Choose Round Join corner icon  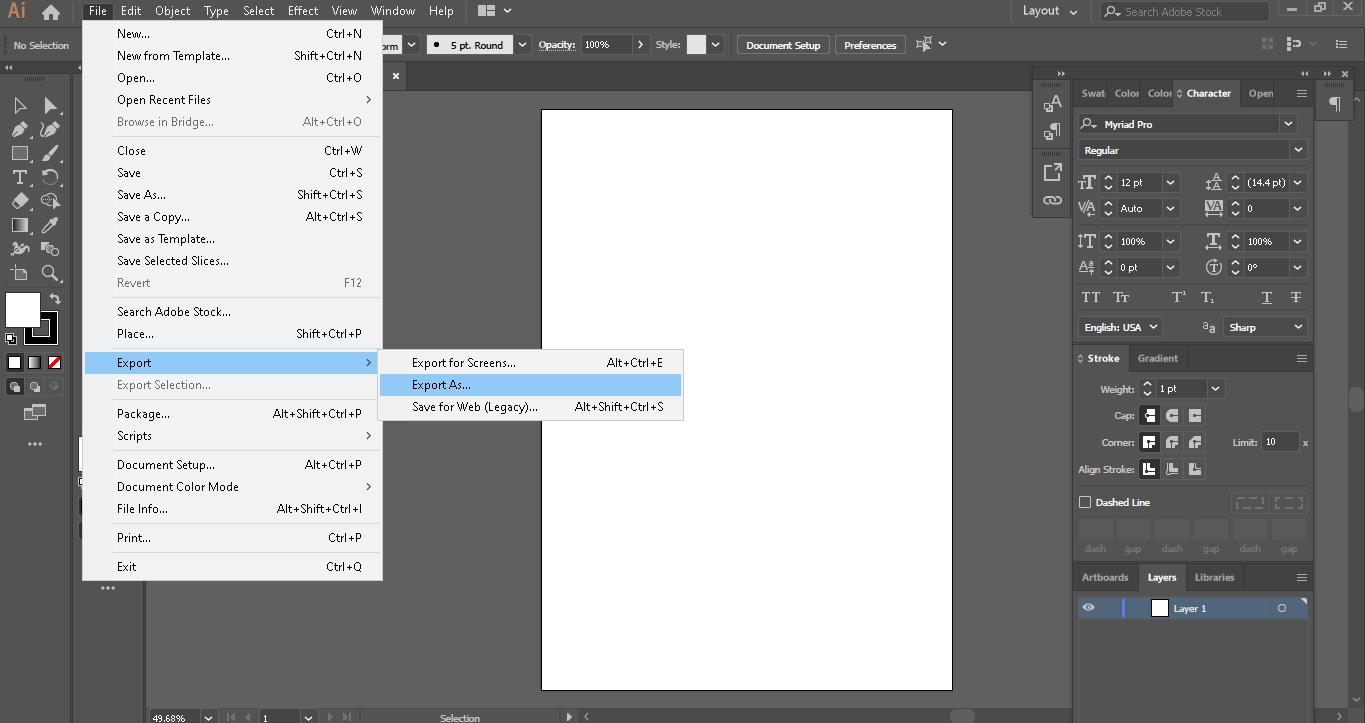[x=1172, y=442]
